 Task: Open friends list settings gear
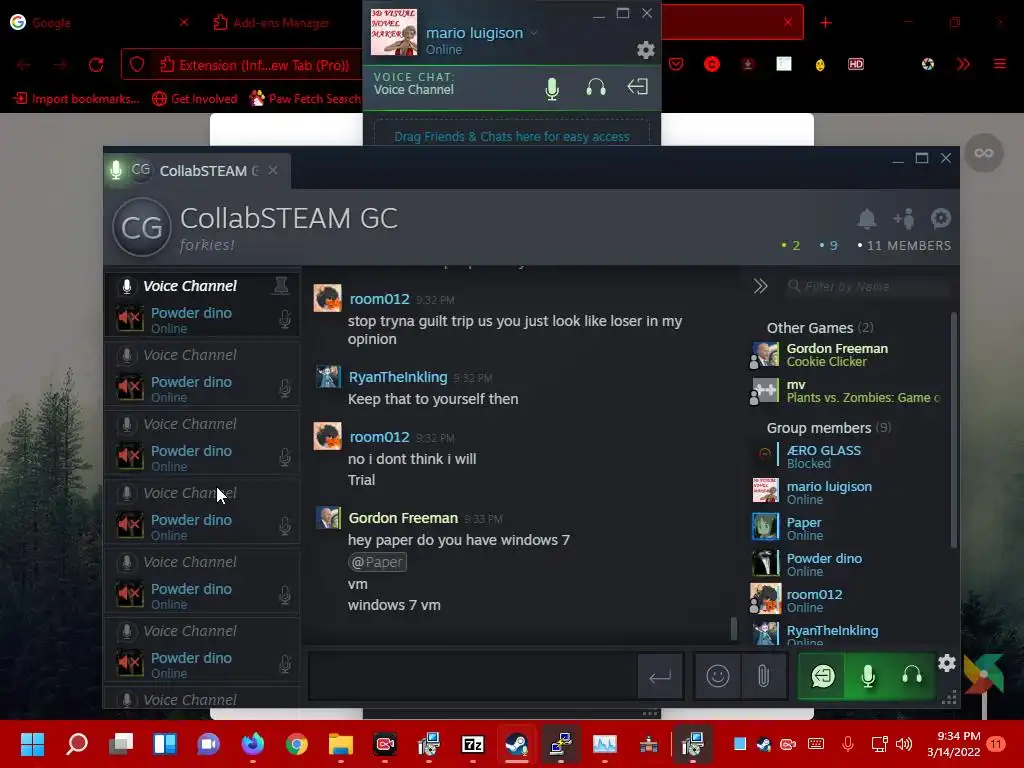click(645, 50)
